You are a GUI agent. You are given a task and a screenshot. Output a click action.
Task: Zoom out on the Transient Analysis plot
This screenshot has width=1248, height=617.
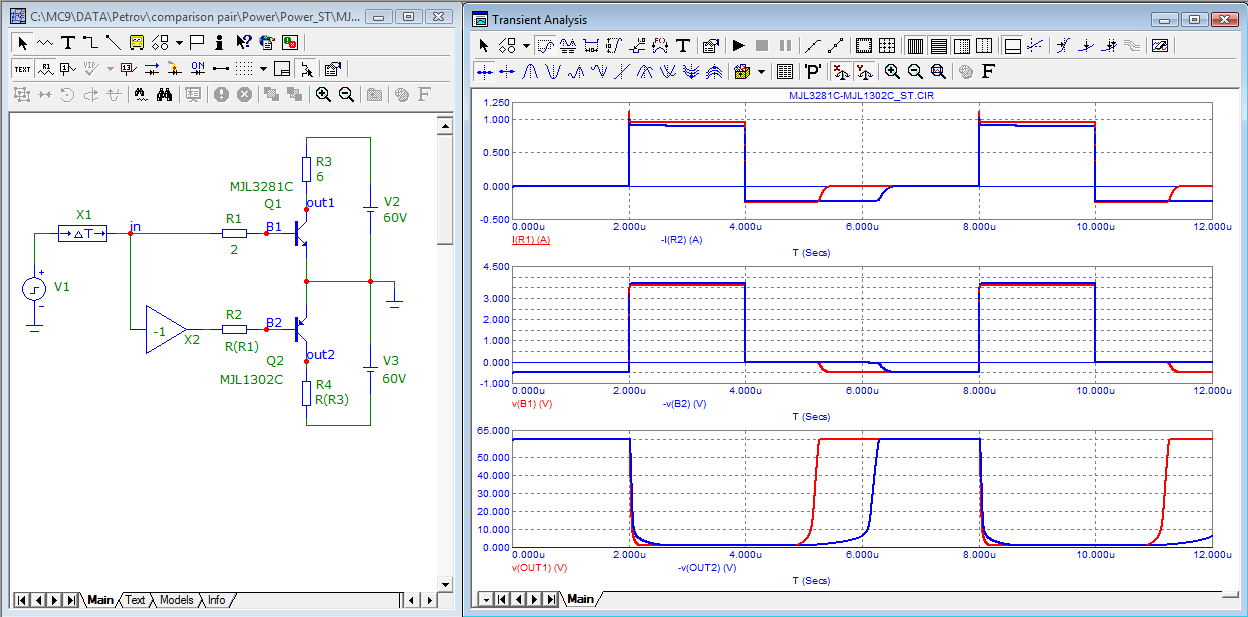tap(915, 71)
